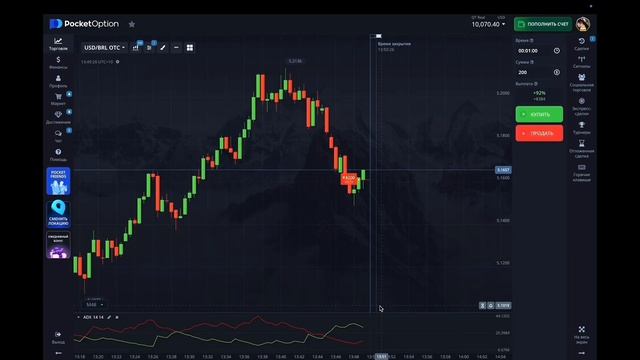Screen dimensions: 640x360
Task: Click the Pocket Friends banner
Action: point(58,181)
